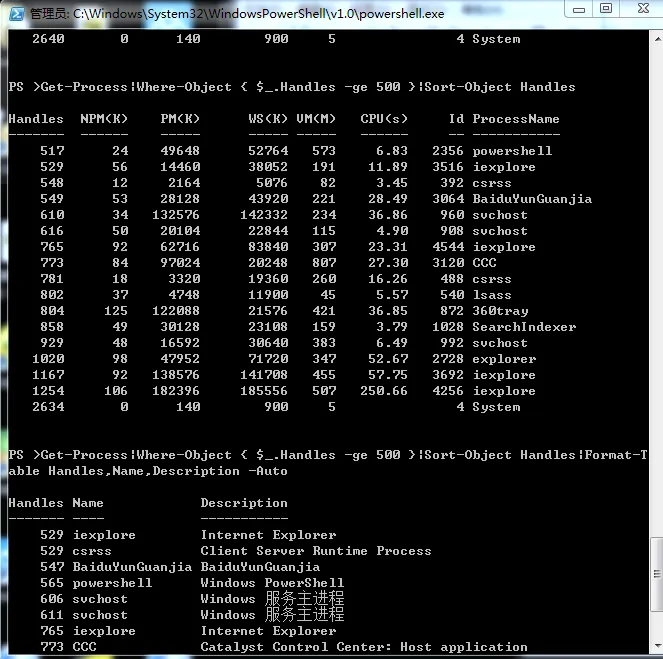
Task: Click the CPU value 57.75
Action: [388, 375]
